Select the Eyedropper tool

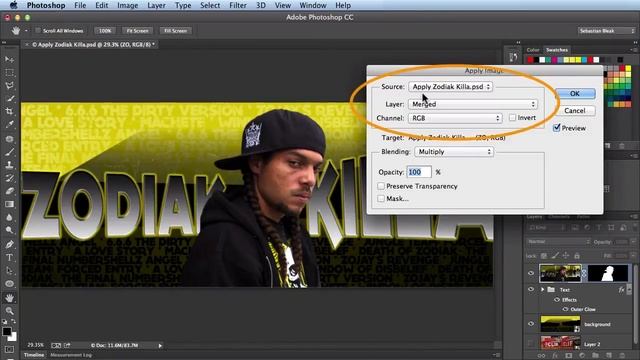tap(9, 124)
